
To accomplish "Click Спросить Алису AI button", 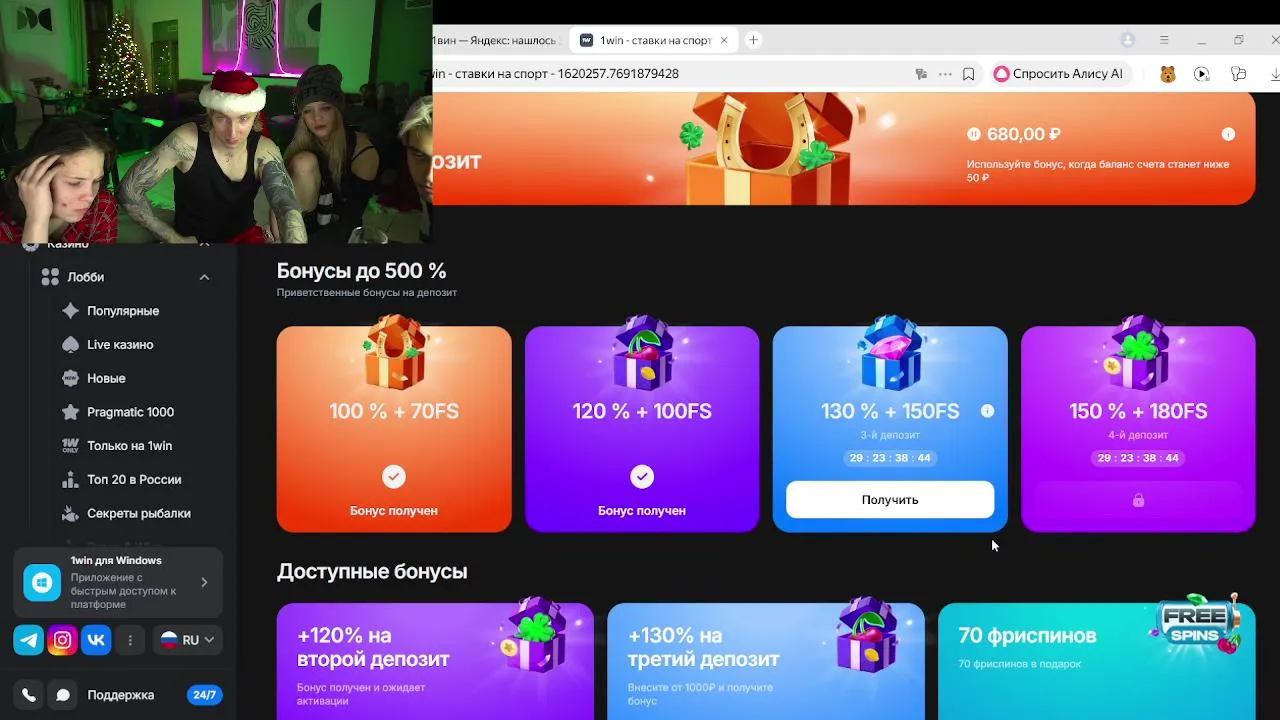I will (x=1059, y=74).
